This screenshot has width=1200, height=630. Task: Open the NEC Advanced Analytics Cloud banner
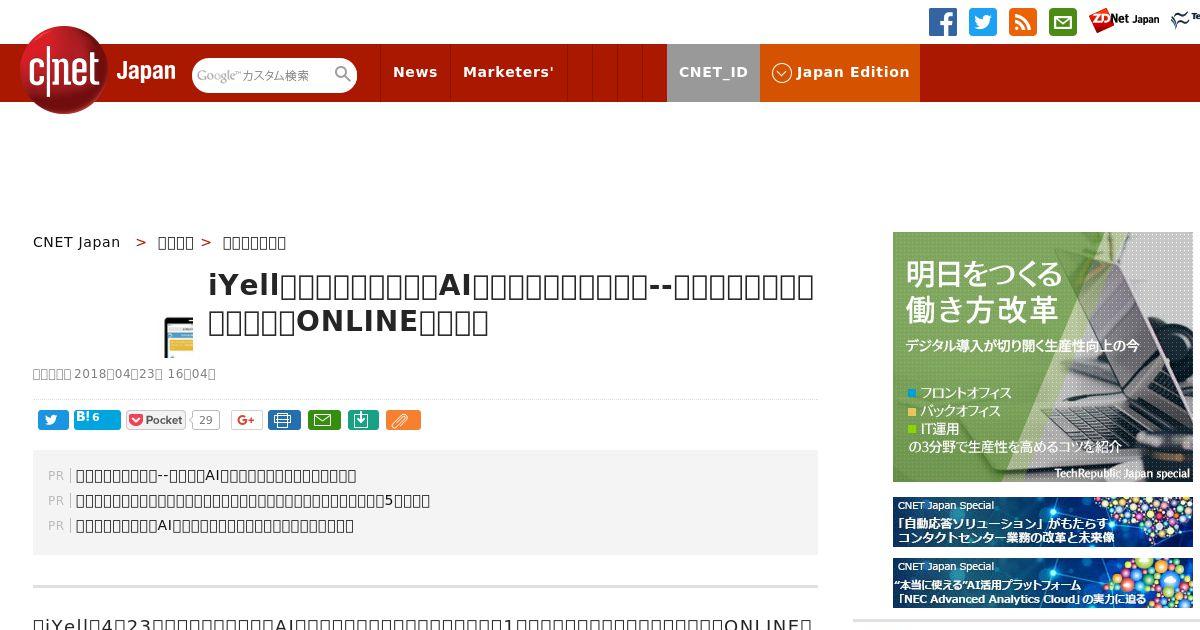[1043, 583]
